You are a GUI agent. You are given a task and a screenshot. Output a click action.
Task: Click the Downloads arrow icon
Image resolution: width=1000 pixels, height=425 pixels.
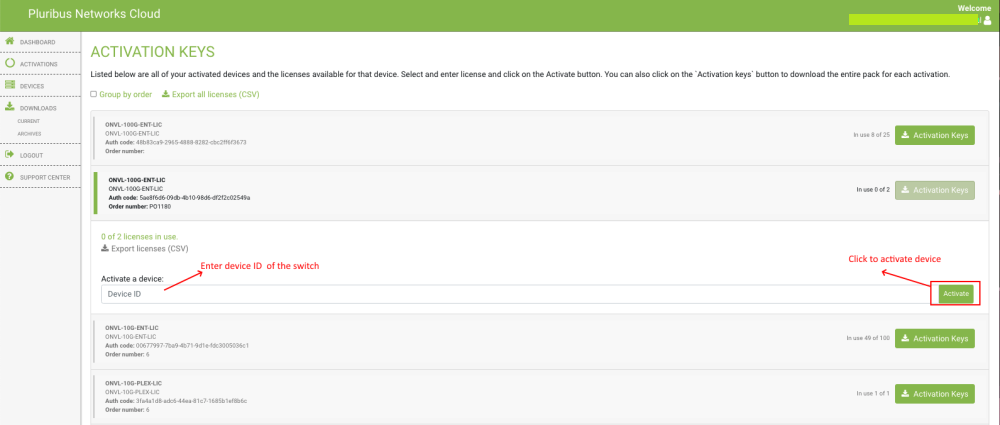[x=10, y=107]
